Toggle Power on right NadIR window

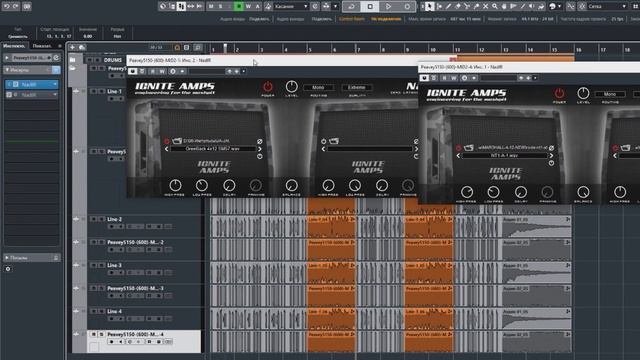point(559,93)
